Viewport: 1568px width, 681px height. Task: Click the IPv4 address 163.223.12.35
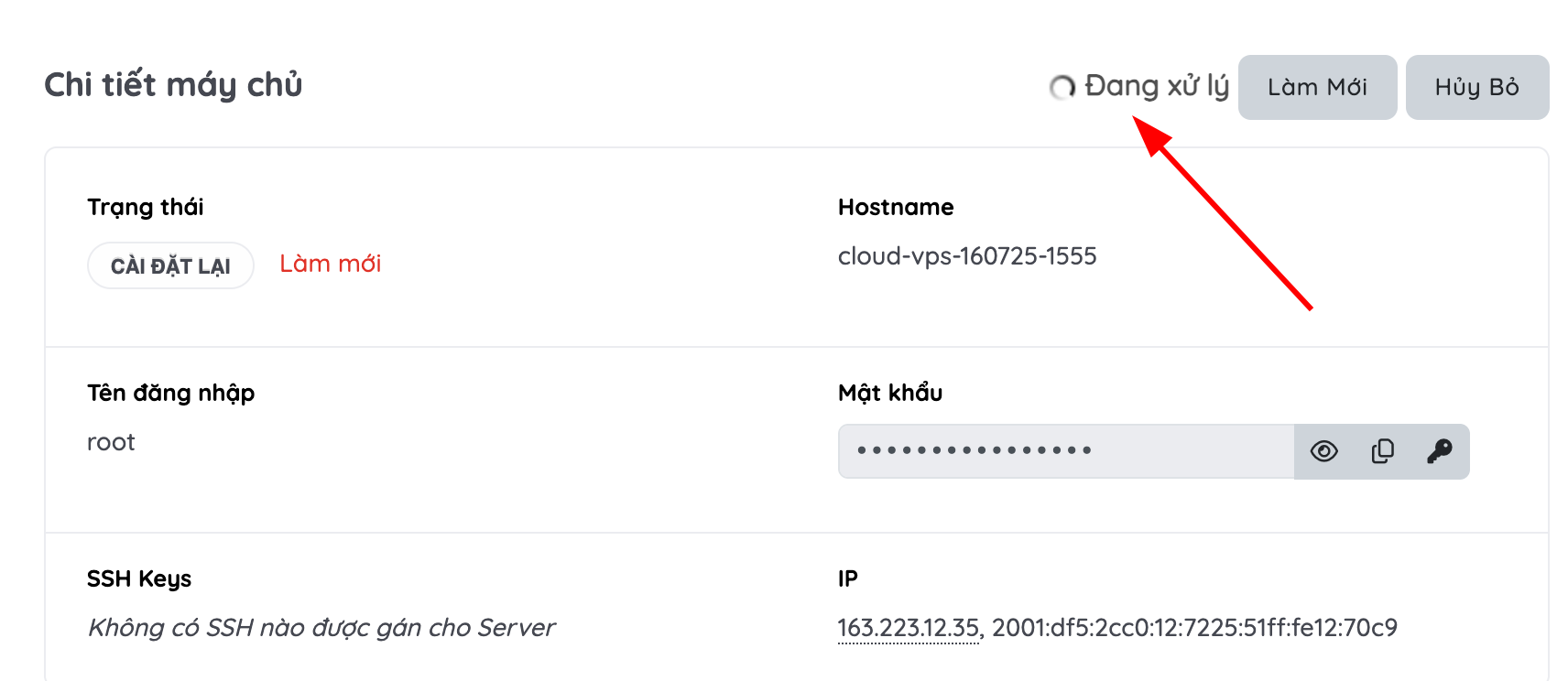pyautogui.click(x=908, y=628)
